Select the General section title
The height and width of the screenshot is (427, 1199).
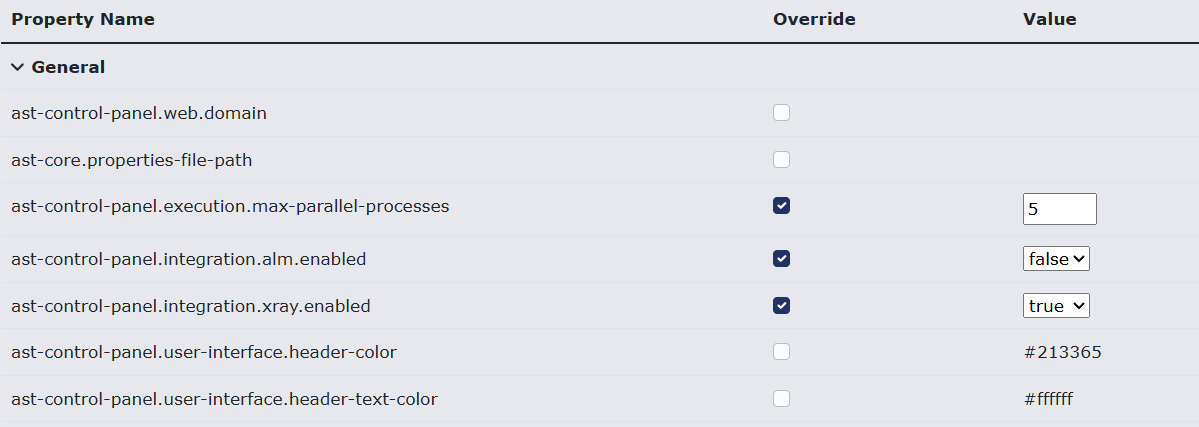coord(68,67)
